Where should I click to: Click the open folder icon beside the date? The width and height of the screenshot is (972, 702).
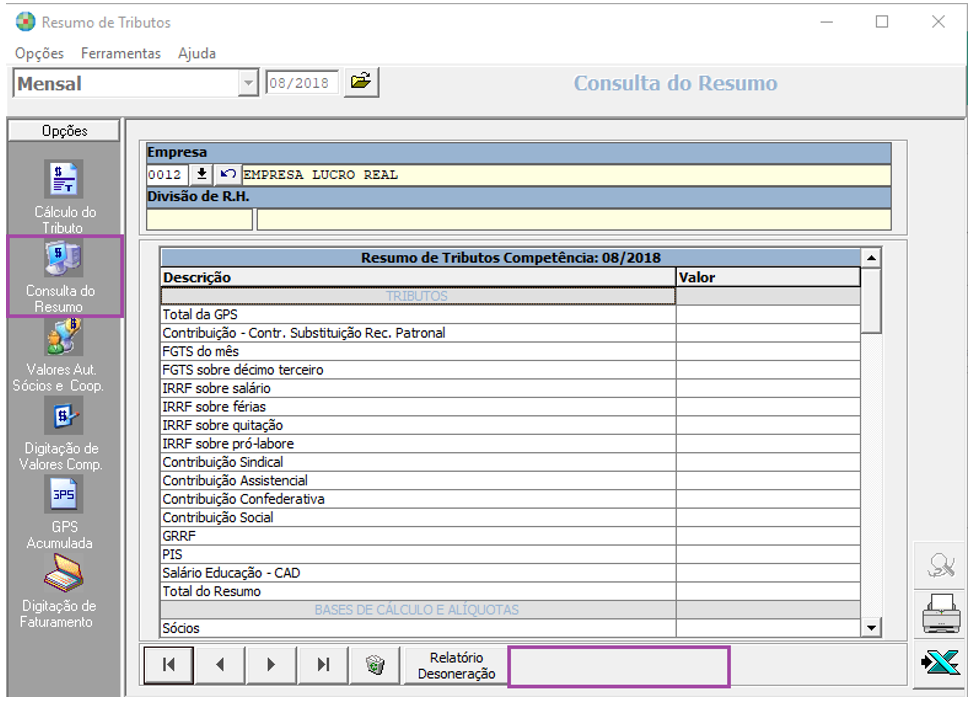point(361,82)
